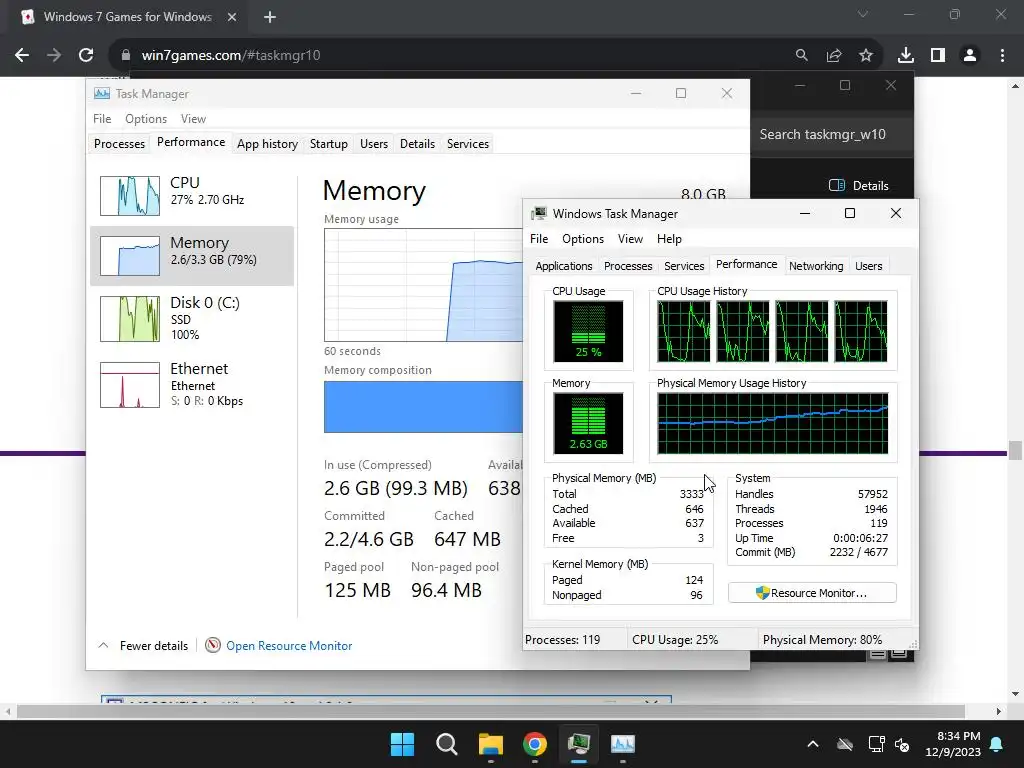Click the page horizontal scrollbar
1024x768 pixels.
[x=490, y=711]
